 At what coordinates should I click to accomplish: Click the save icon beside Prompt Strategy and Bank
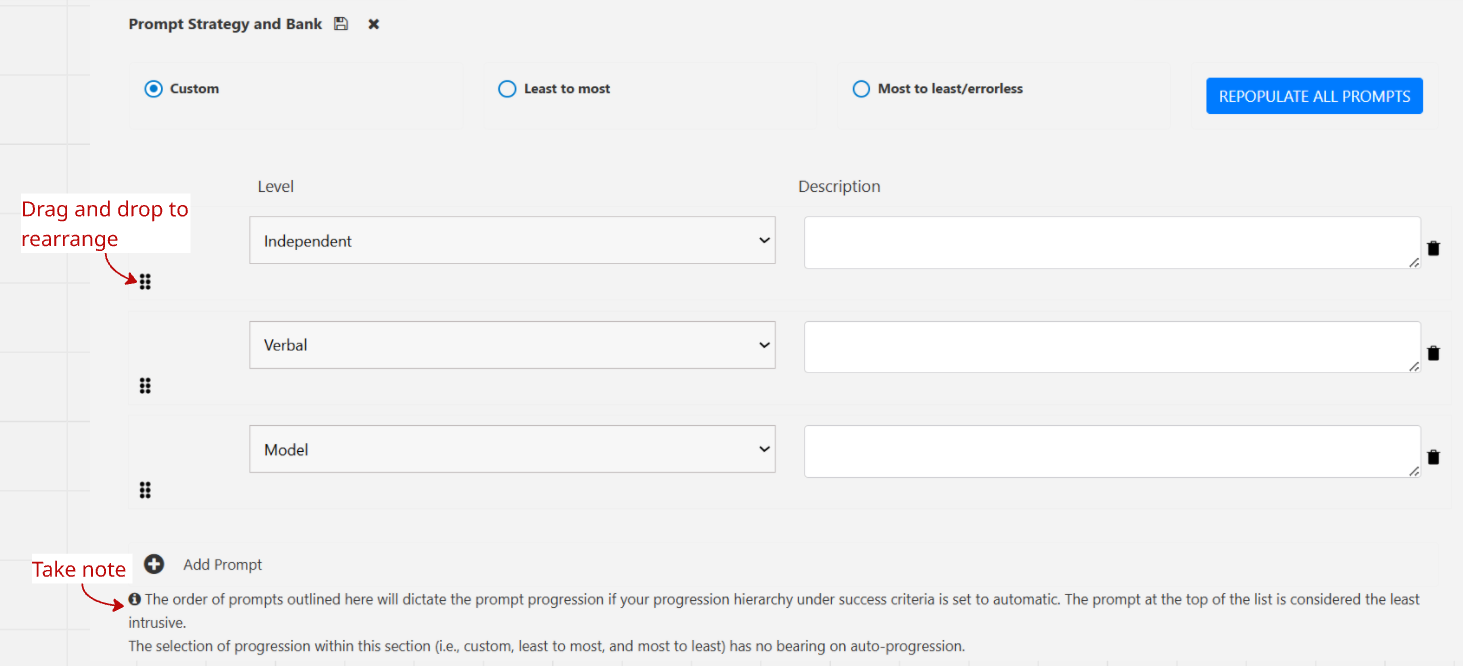click(341, 24)
